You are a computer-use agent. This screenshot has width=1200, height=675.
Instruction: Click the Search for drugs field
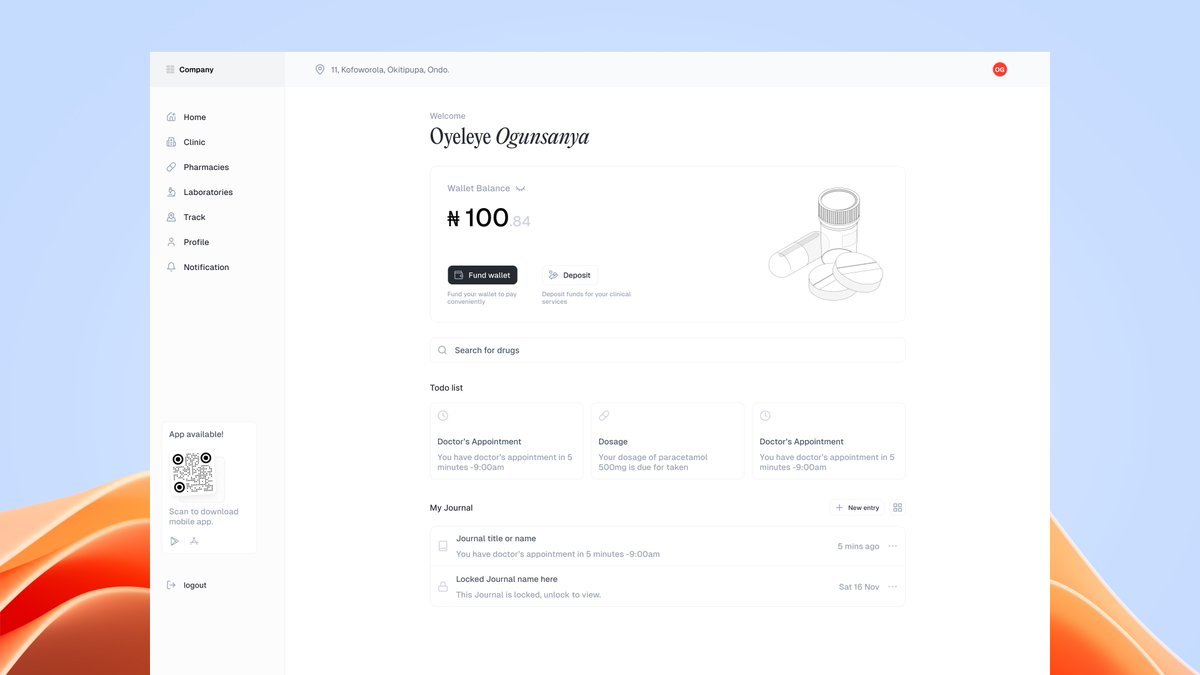click(x=667, y=350)
